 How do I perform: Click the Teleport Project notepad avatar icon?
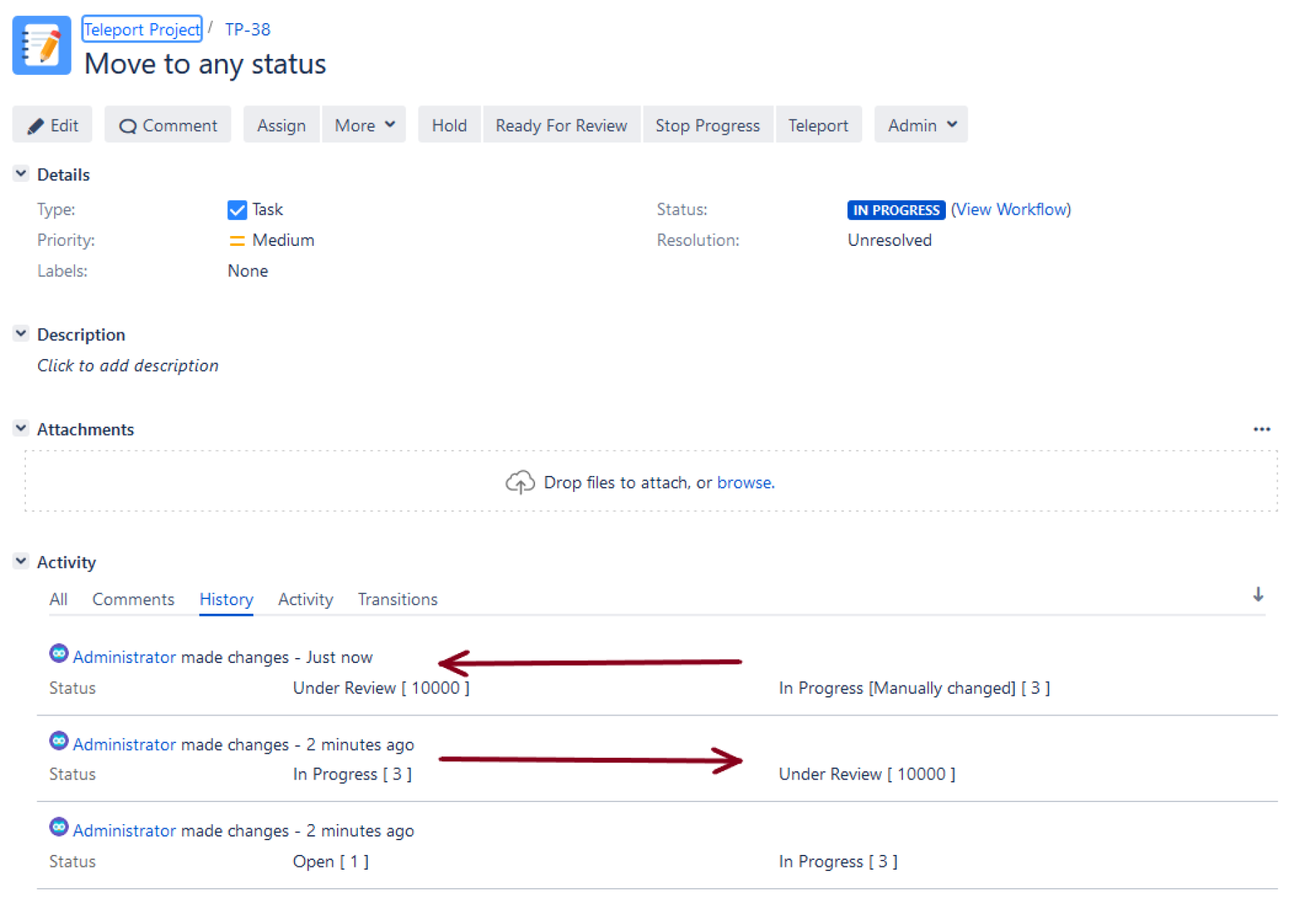click(41, 45)
